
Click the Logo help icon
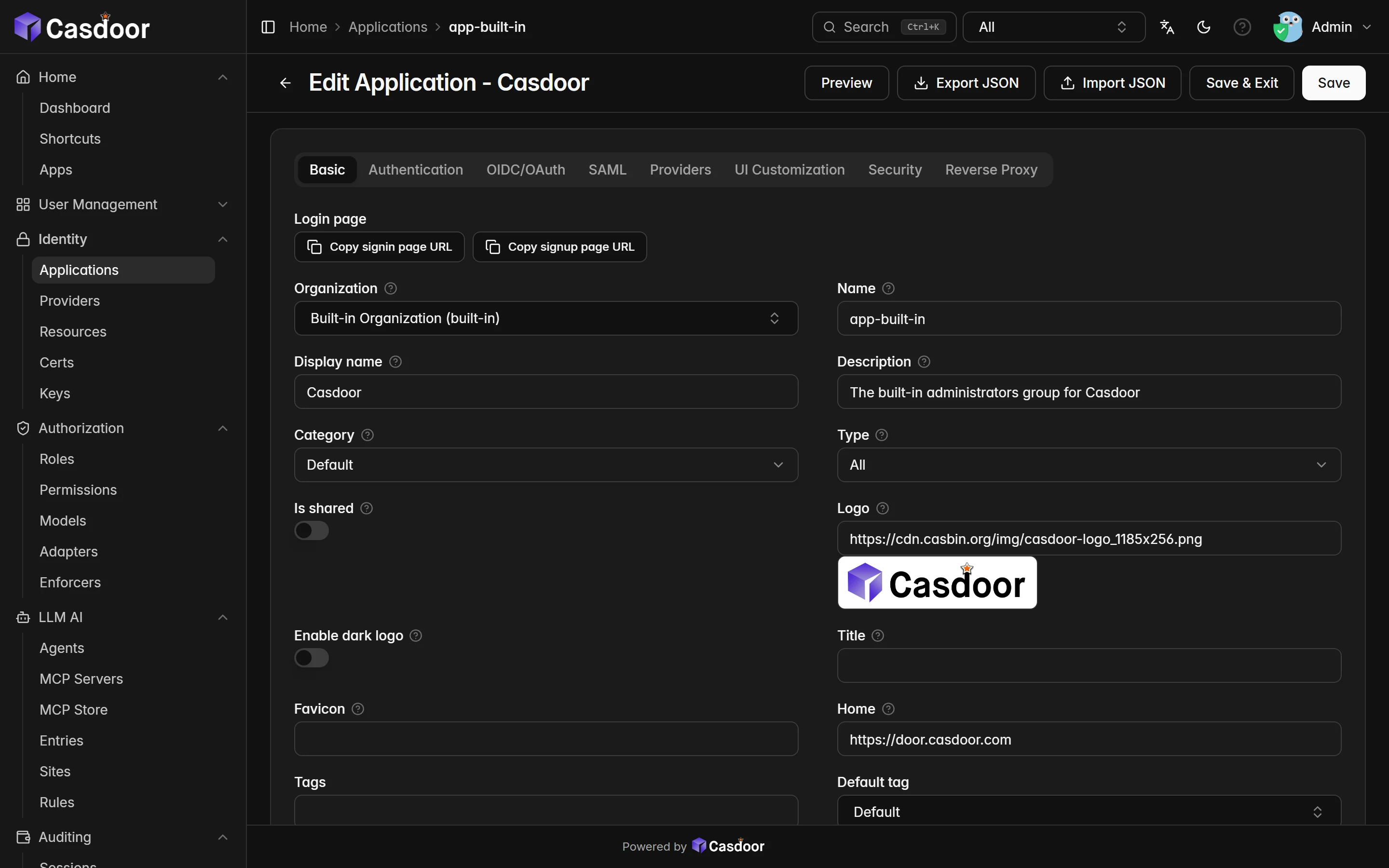point(883,508)
